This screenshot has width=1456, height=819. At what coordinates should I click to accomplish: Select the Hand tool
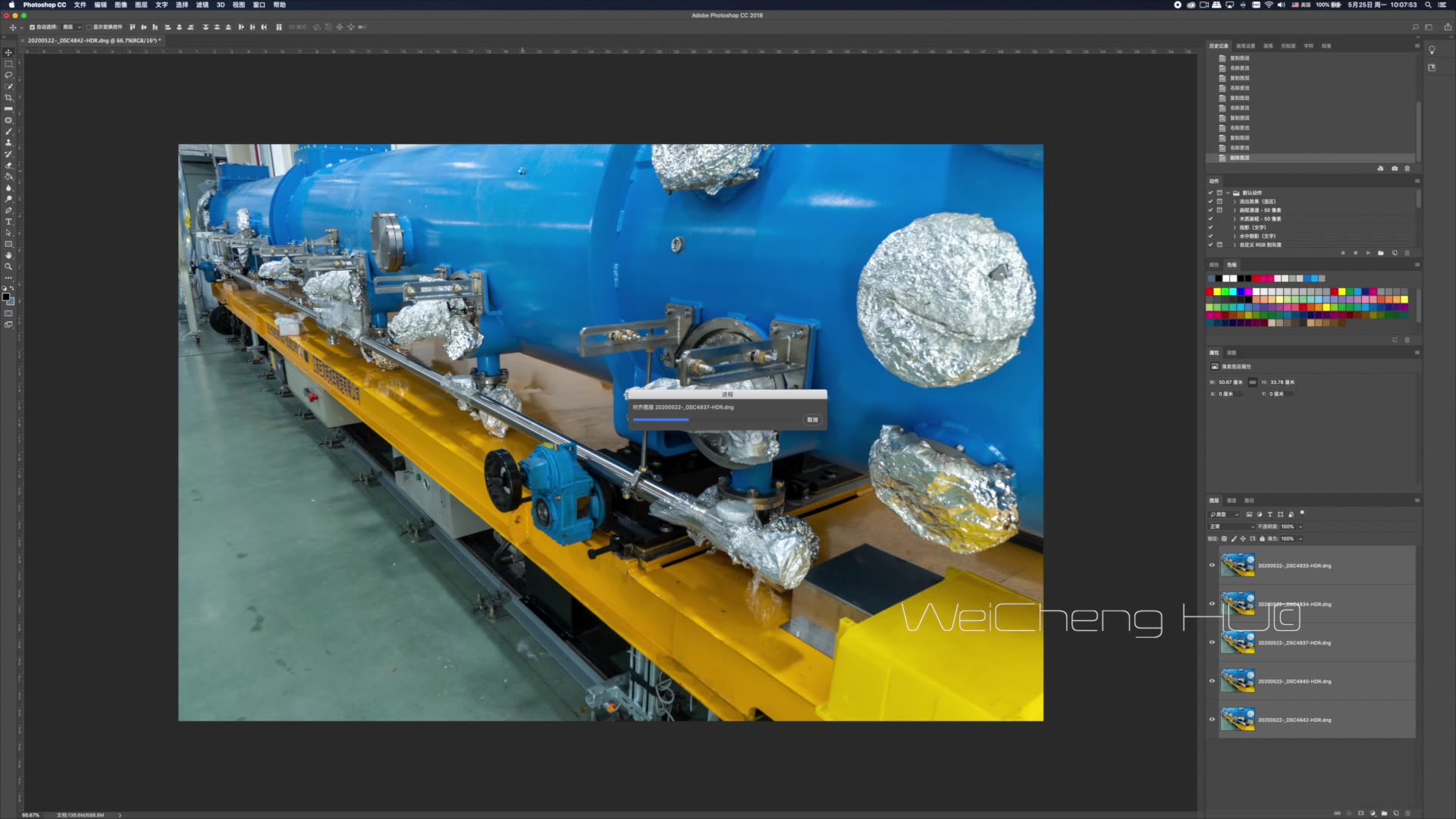(x=8, y=256)
